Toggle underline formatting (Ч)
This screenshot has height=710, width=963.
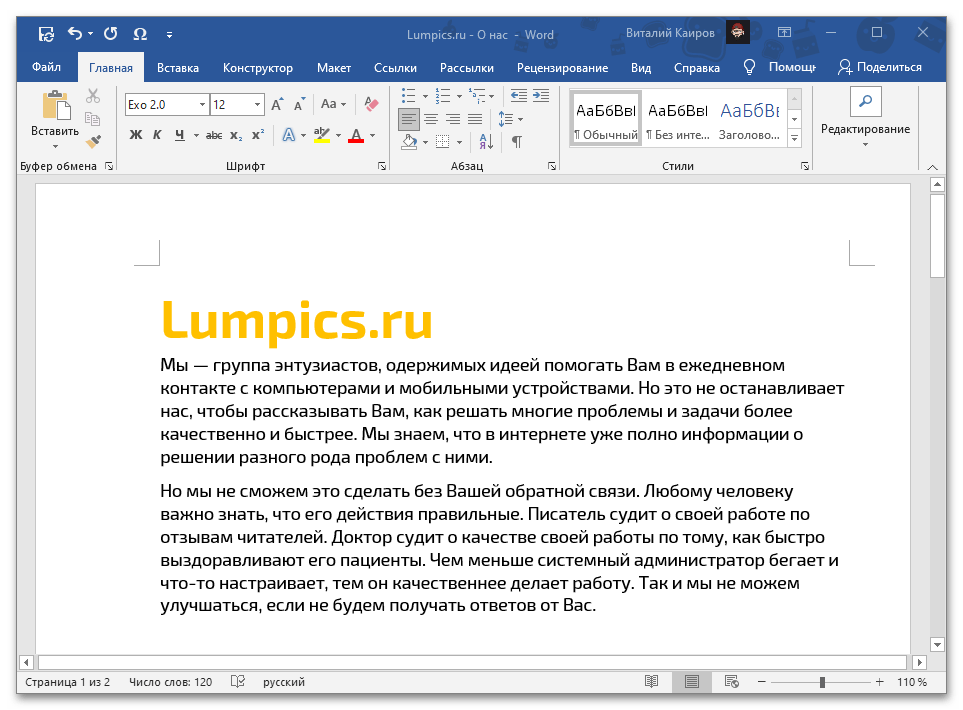coord(179,135)
